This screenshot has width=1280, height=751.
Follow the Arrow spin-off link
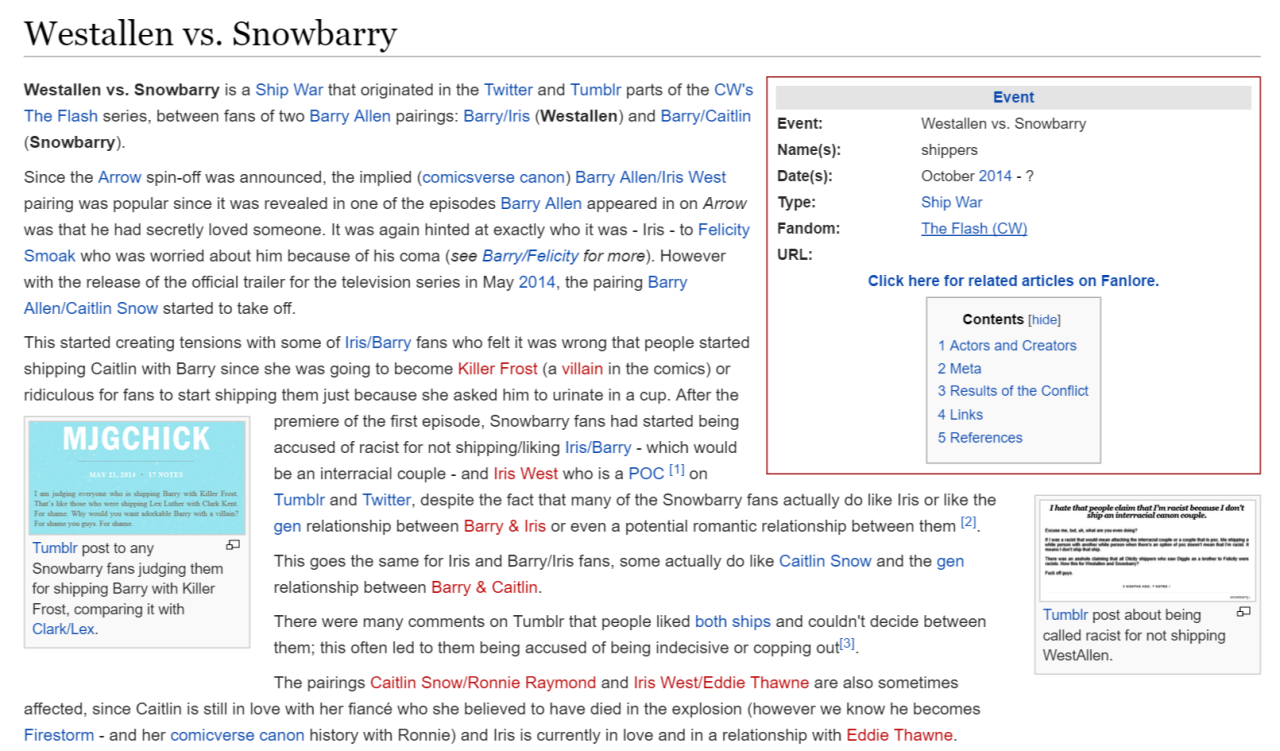(120, 177)
